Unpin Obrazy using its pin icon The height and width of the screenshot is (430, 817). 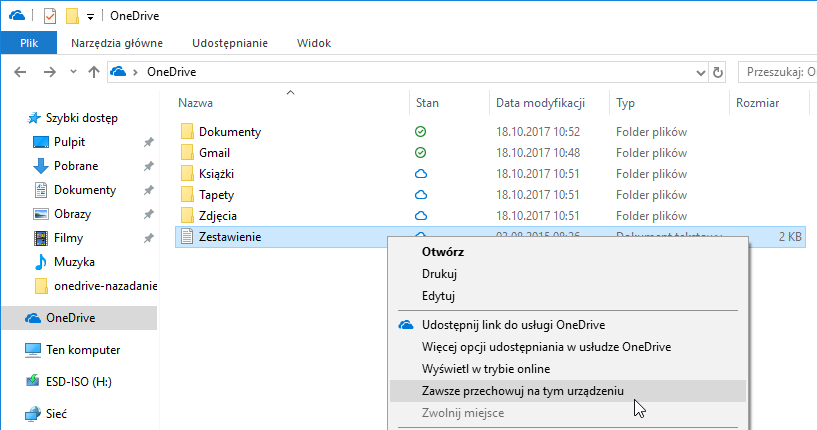point(148,214)
